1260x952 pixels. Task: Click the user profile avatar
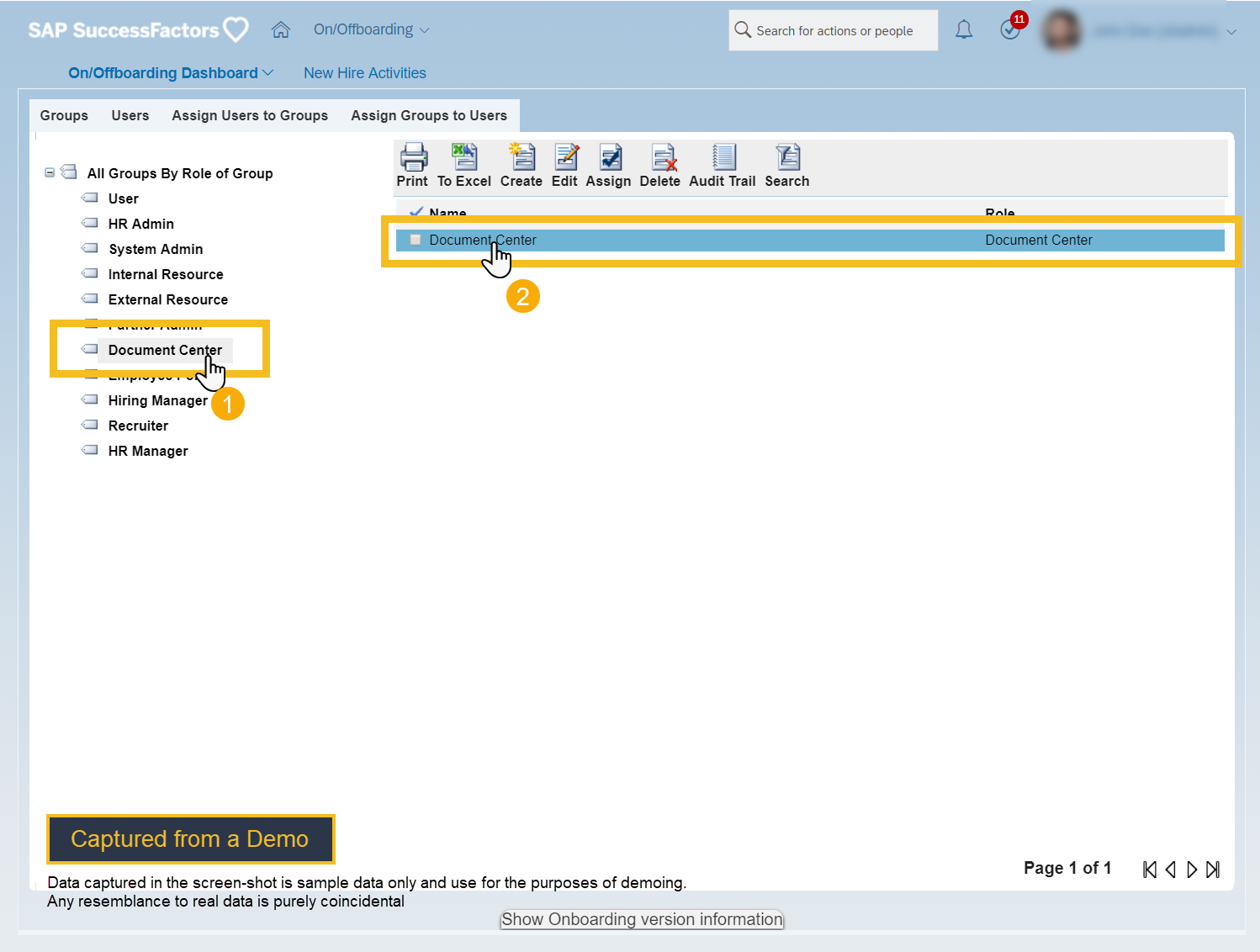click(x=1061, y=31)
